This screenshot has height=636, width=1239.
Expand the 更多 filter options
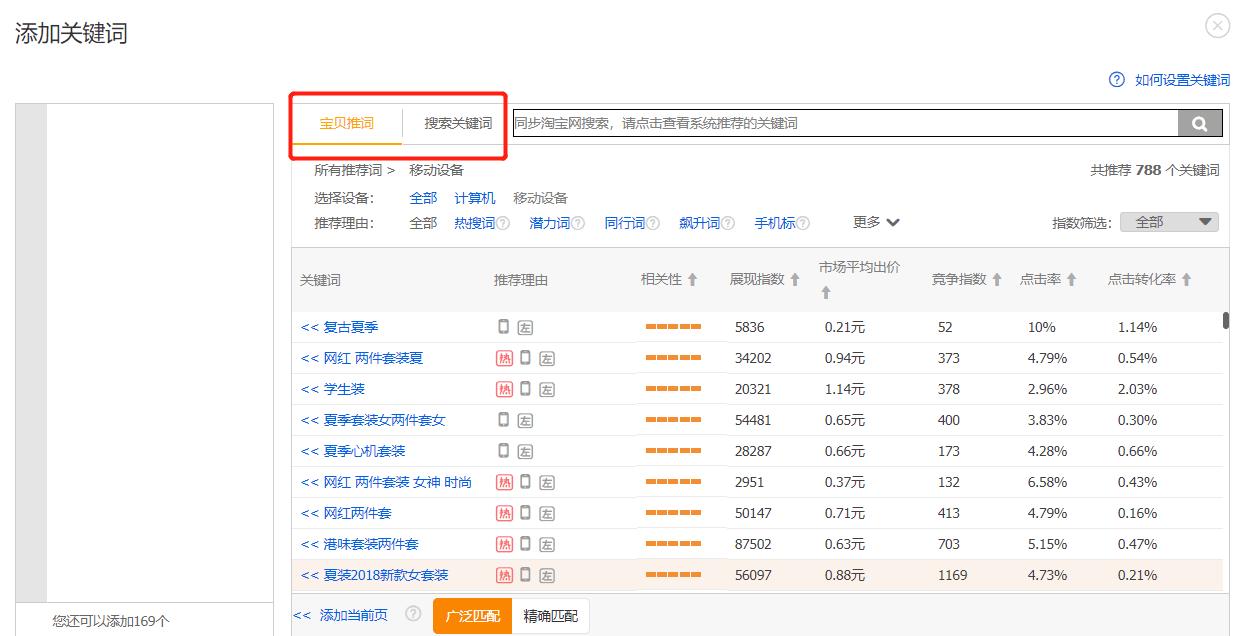[x=868, y=222]
